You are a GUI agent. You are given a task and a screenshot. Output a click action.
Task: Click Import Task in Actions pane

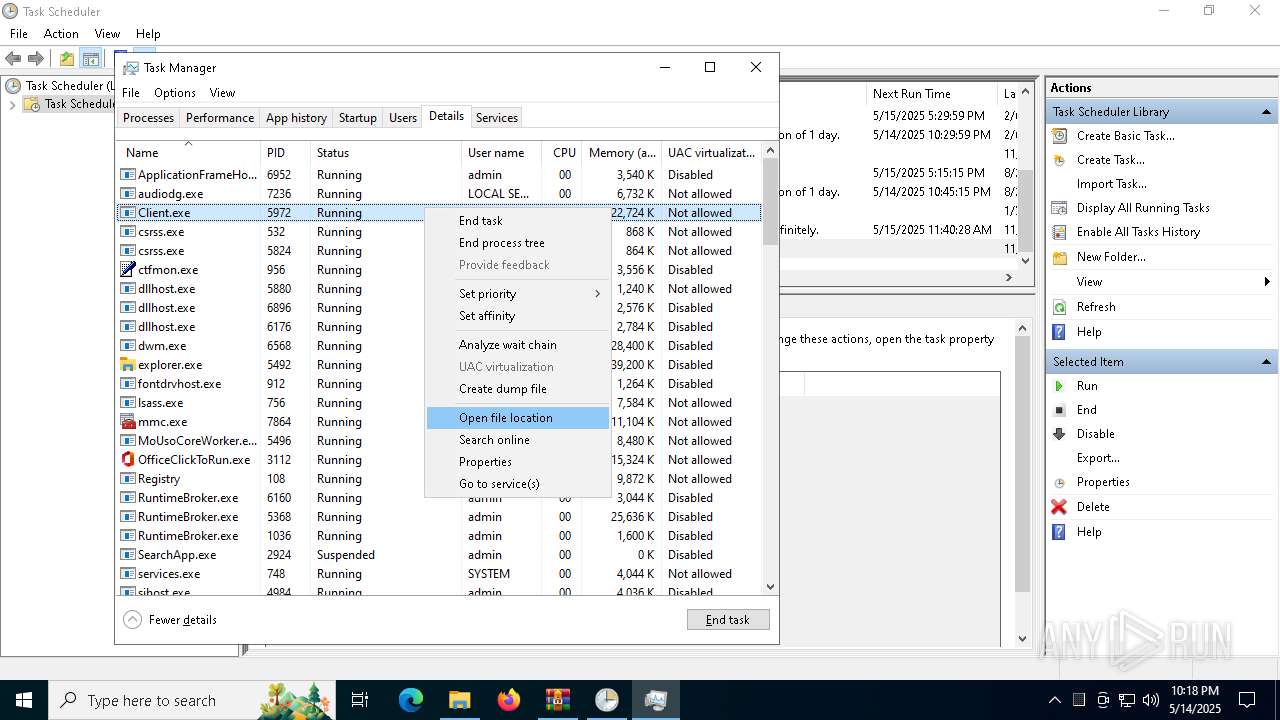(x=1111, y=184)
